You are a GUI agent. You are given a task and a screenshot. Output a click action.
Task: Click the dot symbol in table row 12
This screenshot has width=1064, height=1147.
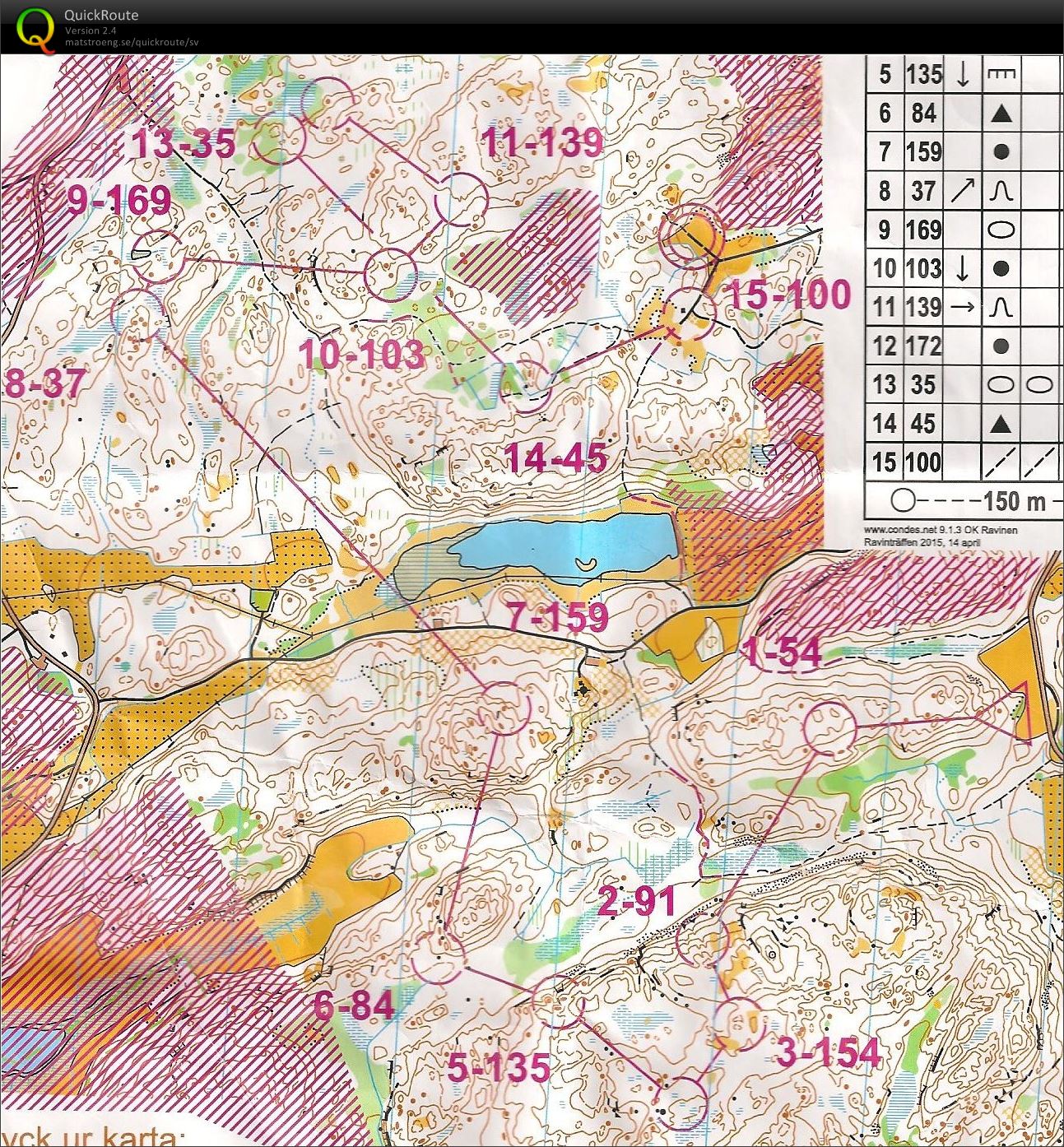point(1001,346)
